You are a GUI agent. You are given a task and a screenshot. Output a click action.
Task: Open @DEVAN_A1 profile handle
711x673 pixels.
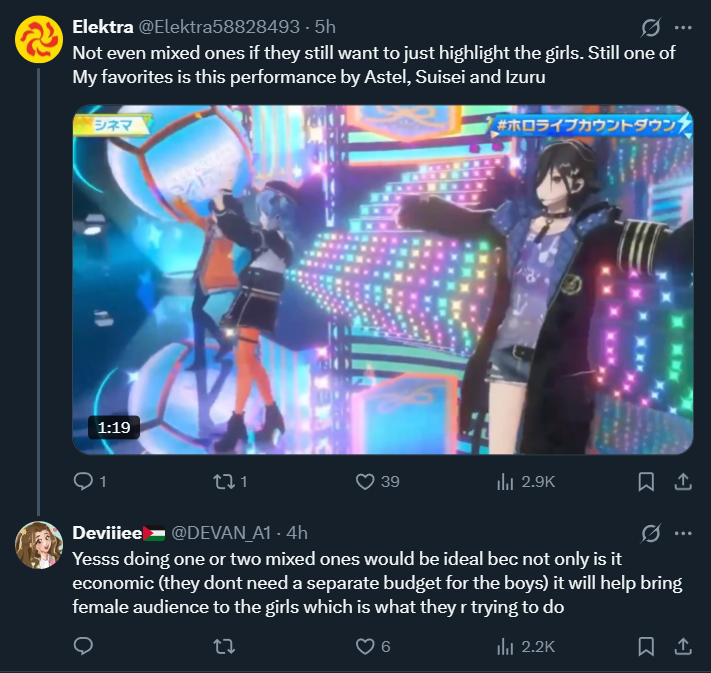[x=221, y=533]
